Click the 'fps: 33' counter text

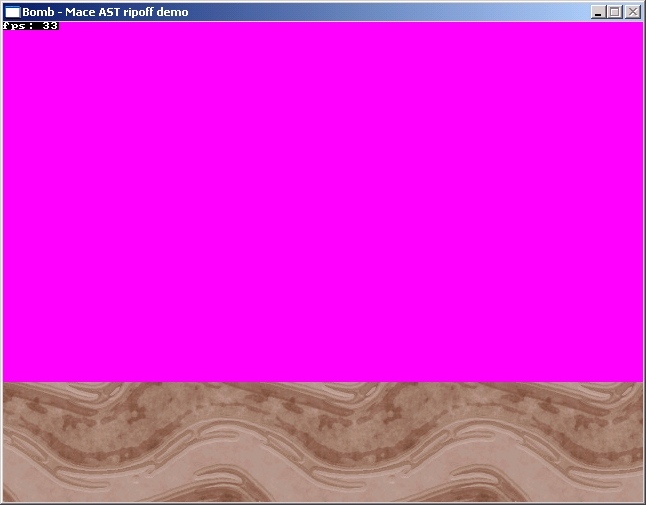[x=30, y=26]
